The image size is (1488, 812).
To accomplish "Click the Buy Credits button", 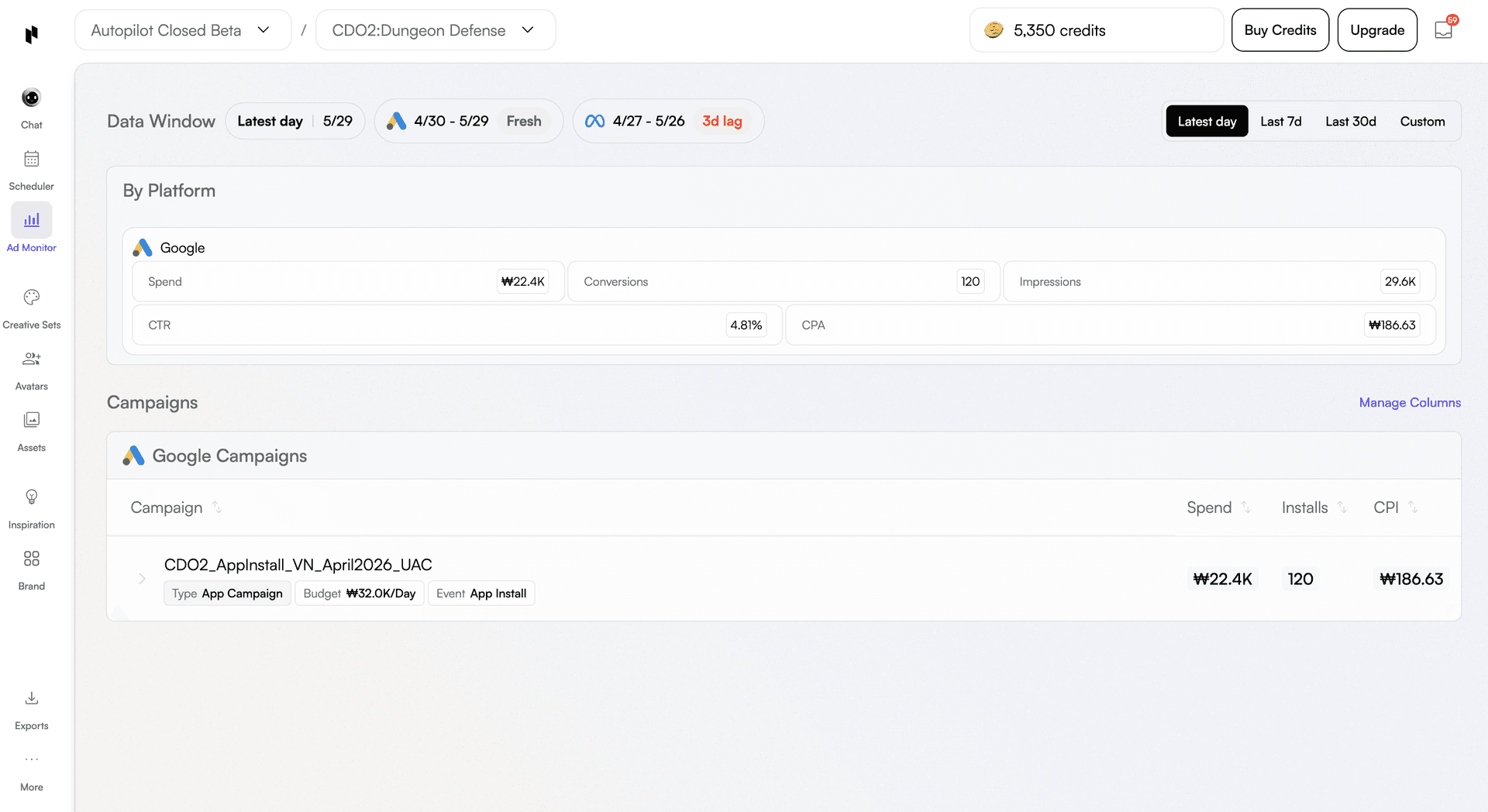I will 1280,30.
